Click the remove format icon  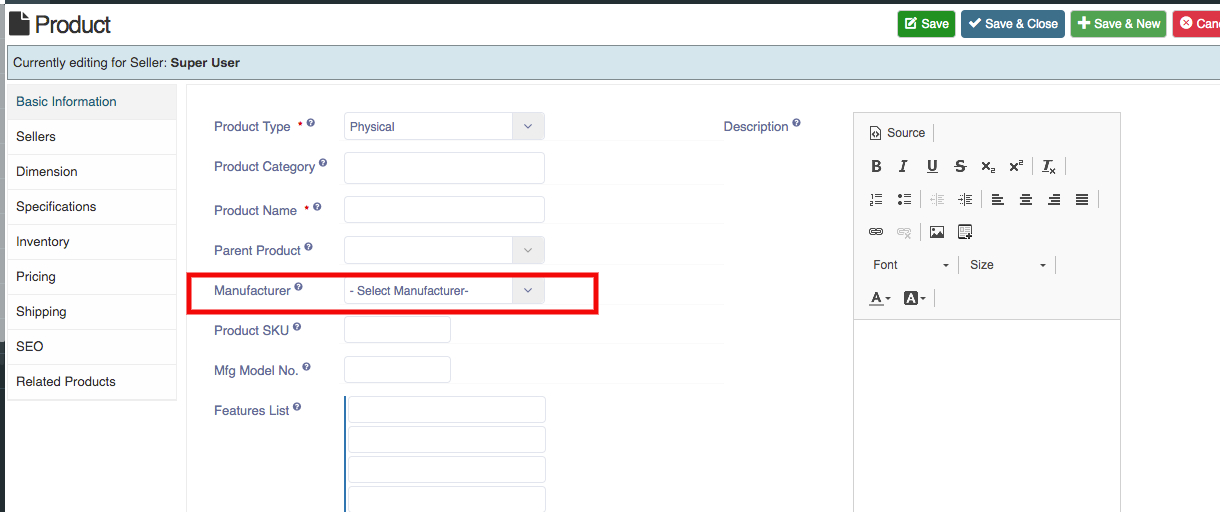[1048, 167]
